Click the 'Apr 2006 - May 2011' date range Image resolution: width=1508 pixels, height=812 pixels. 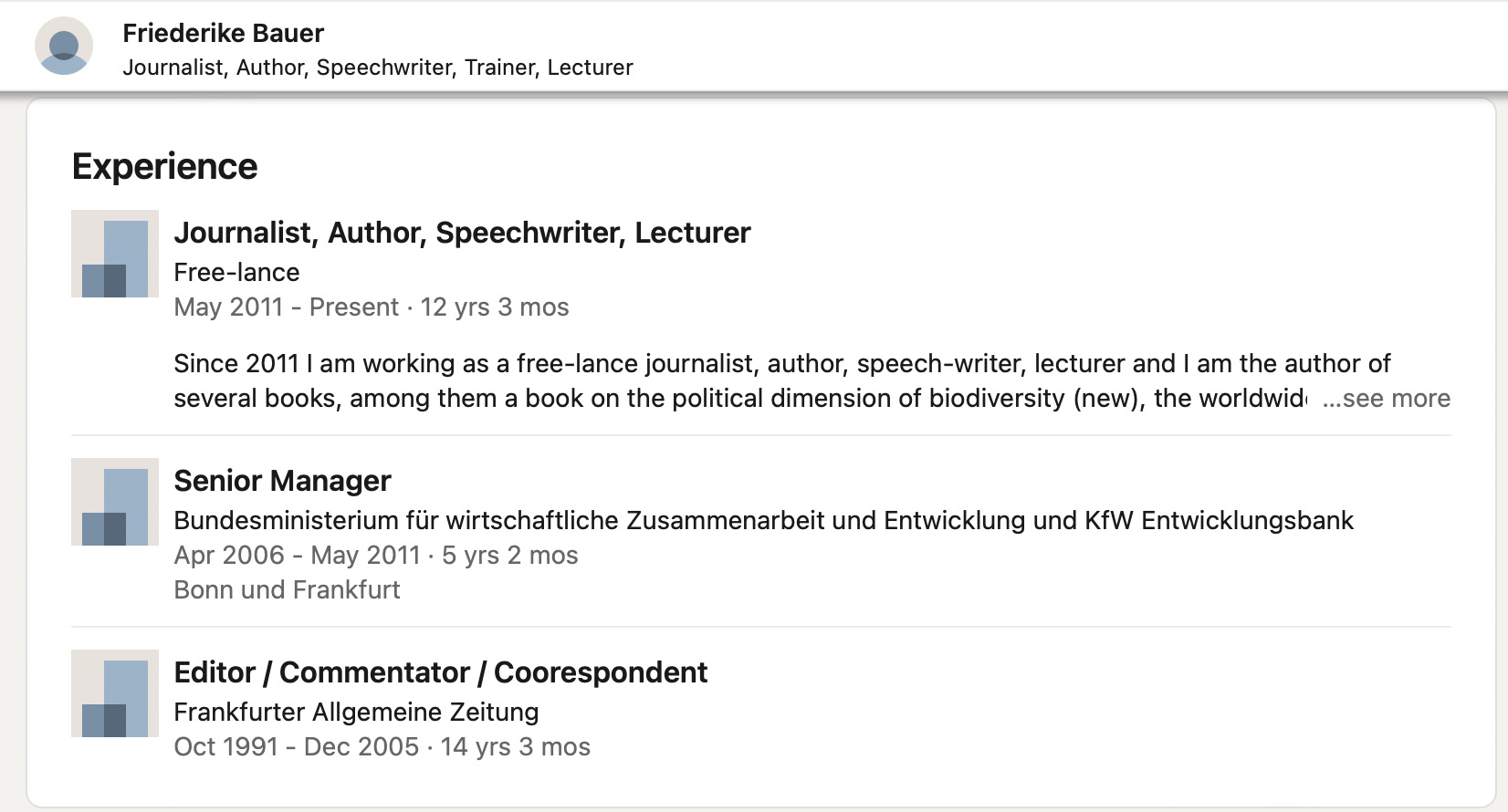click(x=298, y=555)
